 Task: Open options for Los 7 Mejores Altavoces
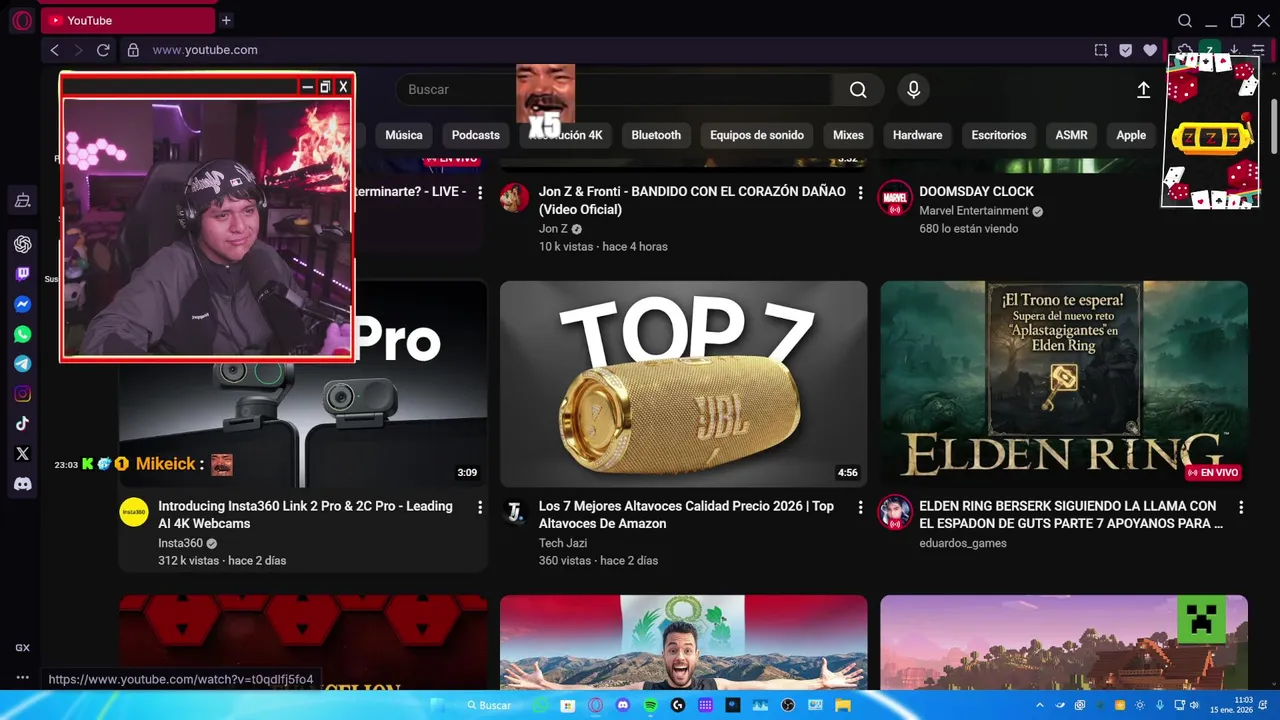(860, 508)
